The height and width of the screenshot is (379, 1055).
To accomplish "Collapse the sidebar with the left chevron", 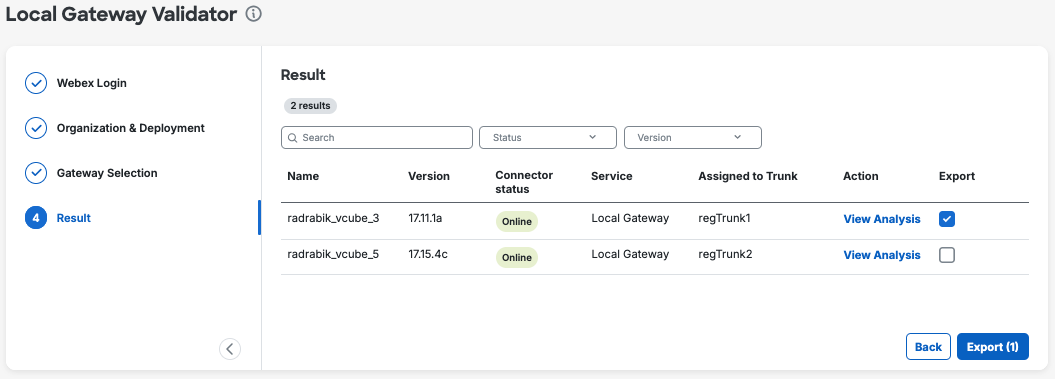I will tap(230, 349).
